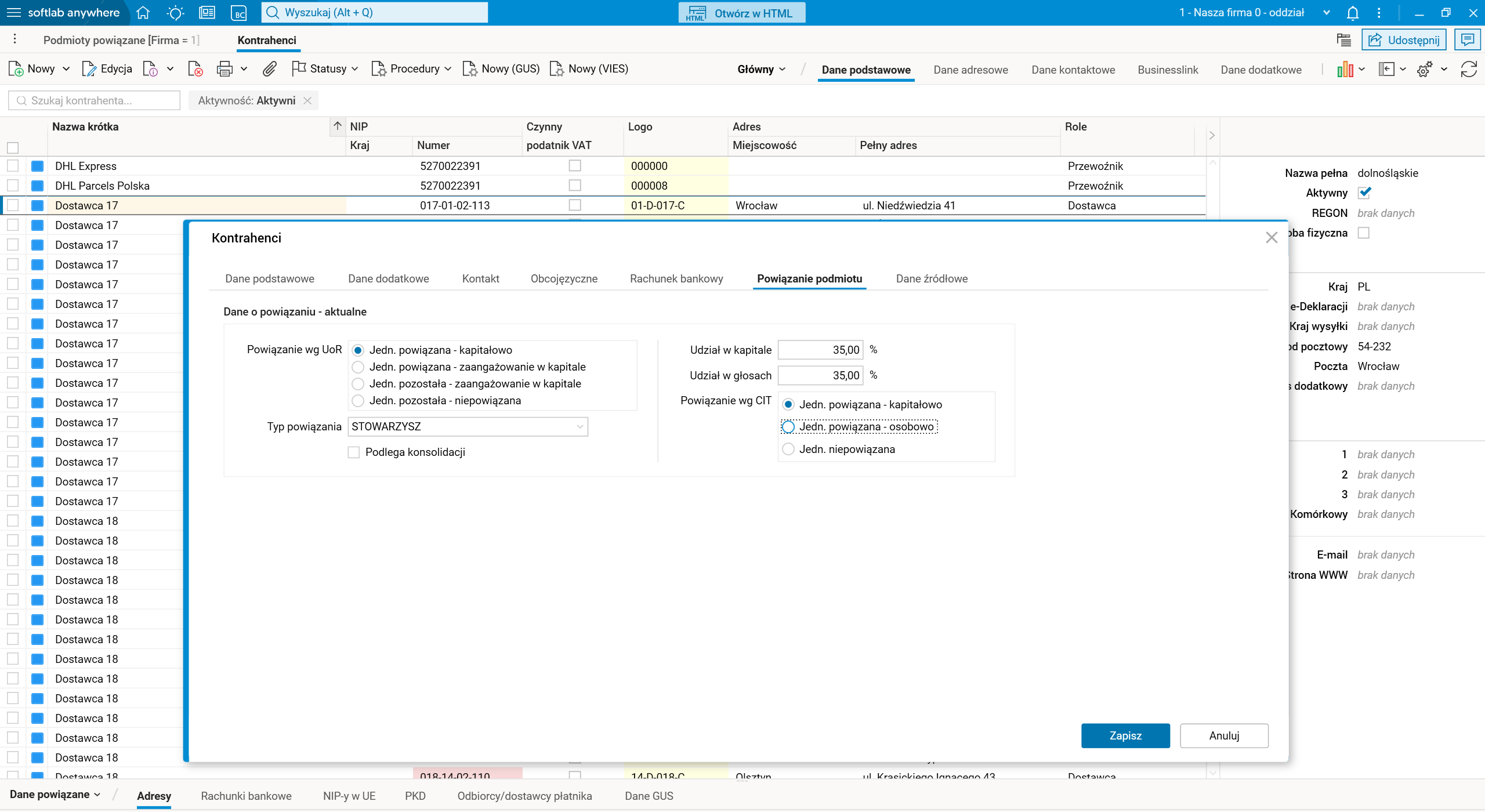
Task: Open the 'Typ powiązania' dropdown
Action: pos(468,427)
